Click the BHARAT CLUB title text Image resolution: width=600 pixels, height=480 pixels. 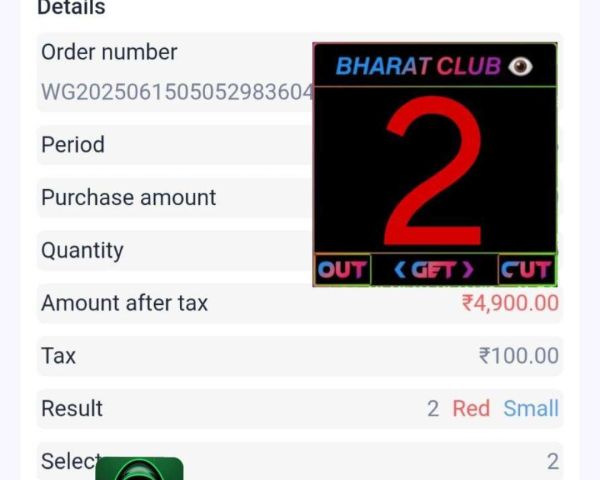click(418, 66)
